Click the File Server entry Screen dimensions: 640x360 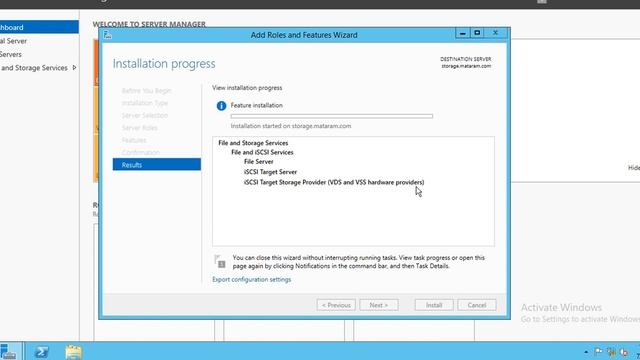[x=258, y=162]
